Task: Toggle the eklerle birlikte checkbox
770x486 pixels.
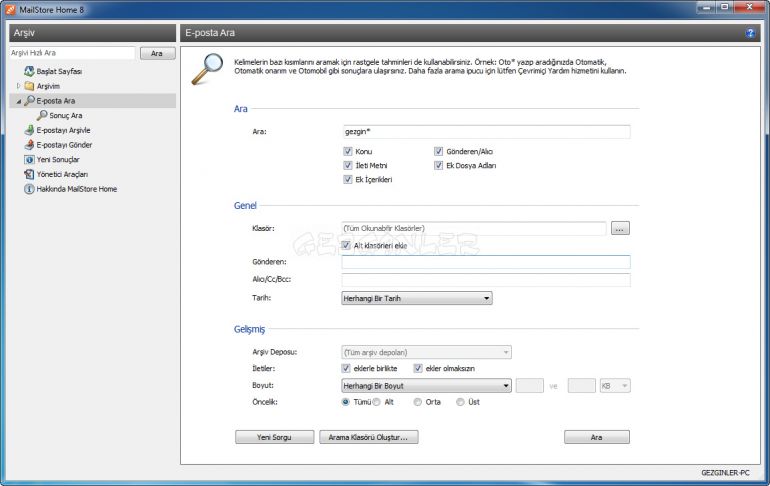Action: point(346,368)
